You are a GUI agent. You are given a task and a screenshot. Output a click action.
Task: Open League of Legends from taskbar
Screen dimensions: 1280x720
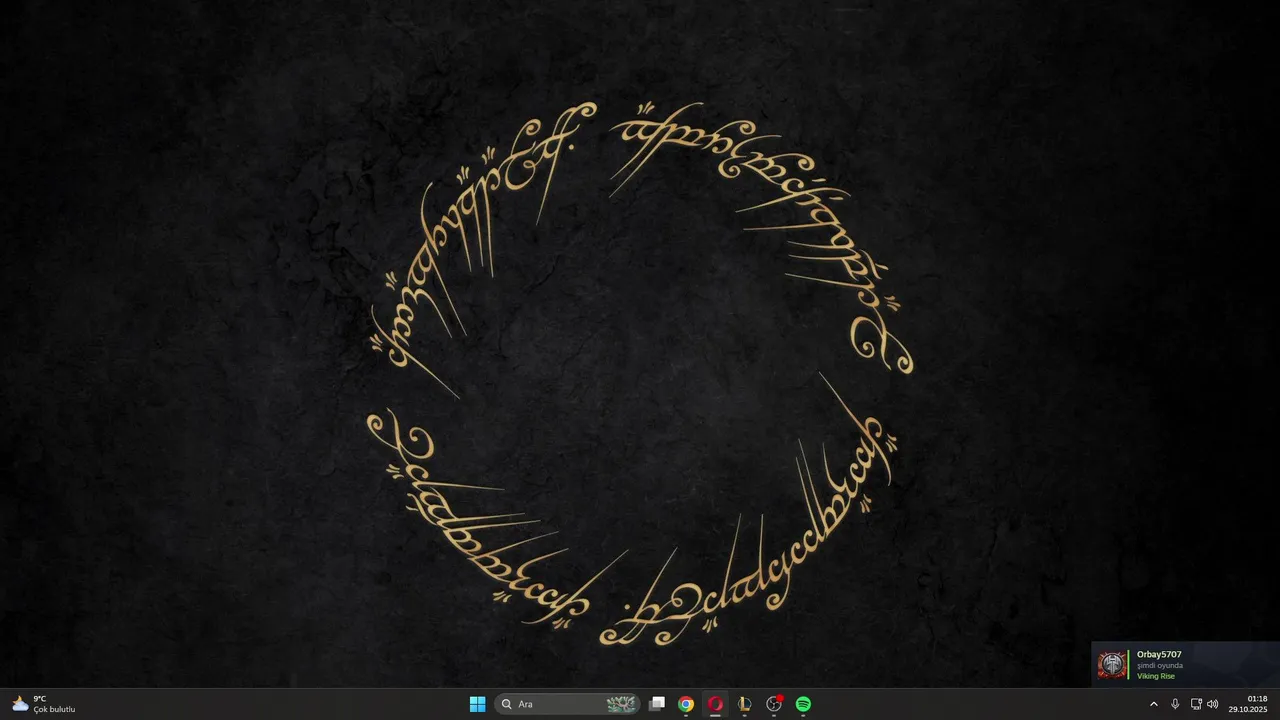click(744, 704)
